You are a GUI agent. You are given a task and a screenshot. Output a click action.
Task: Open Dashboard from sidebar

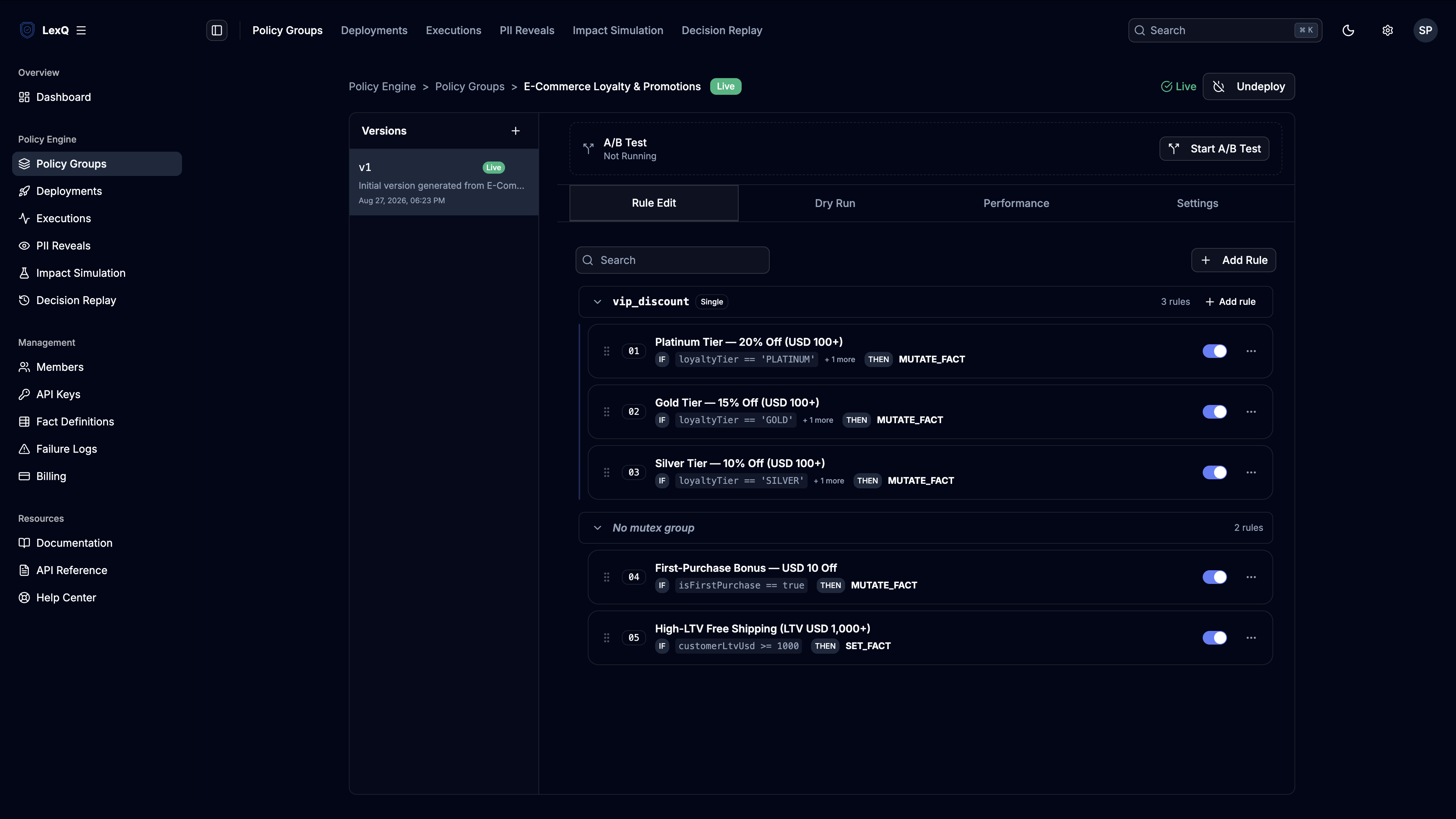(x=97, y=97)
